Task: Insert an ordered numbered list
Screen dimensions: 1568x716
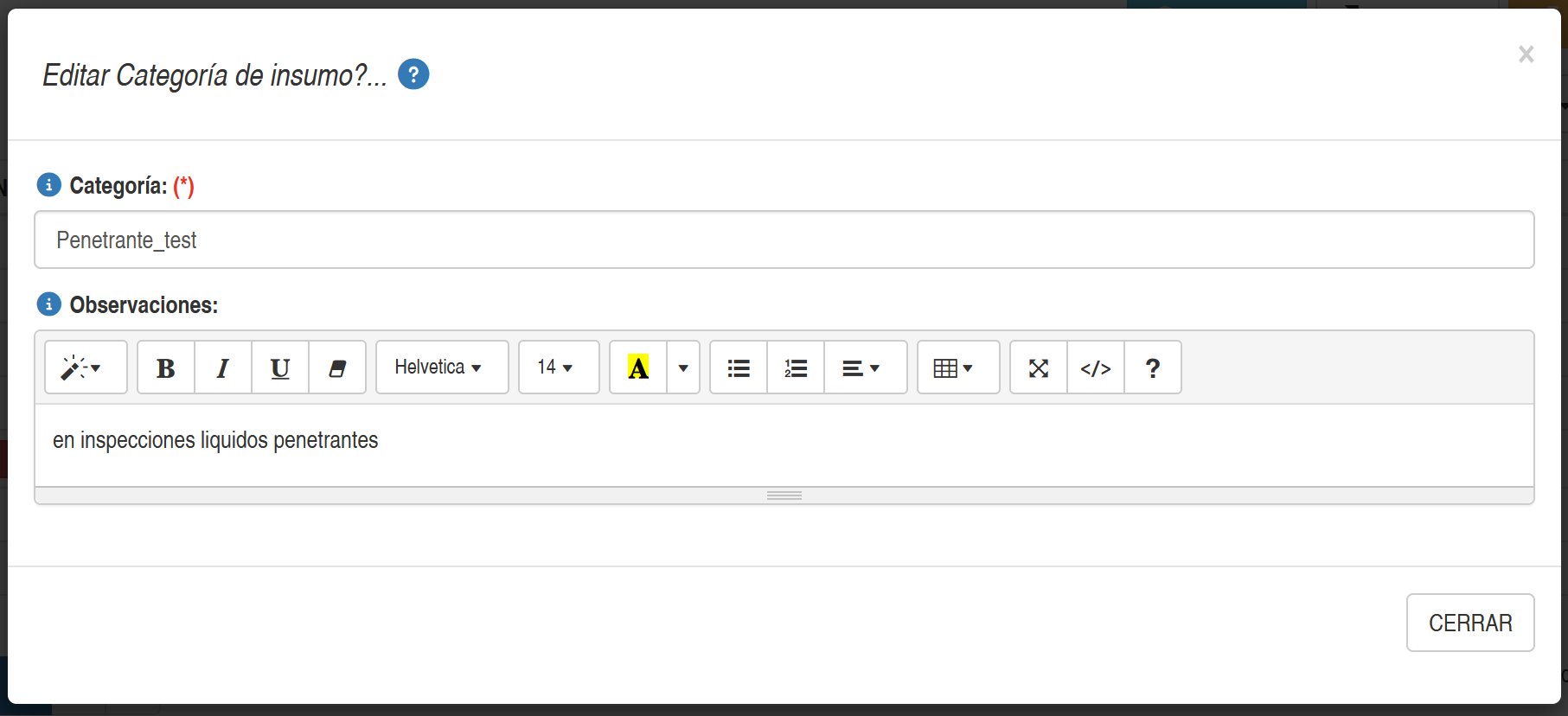Action: (796, 368)
